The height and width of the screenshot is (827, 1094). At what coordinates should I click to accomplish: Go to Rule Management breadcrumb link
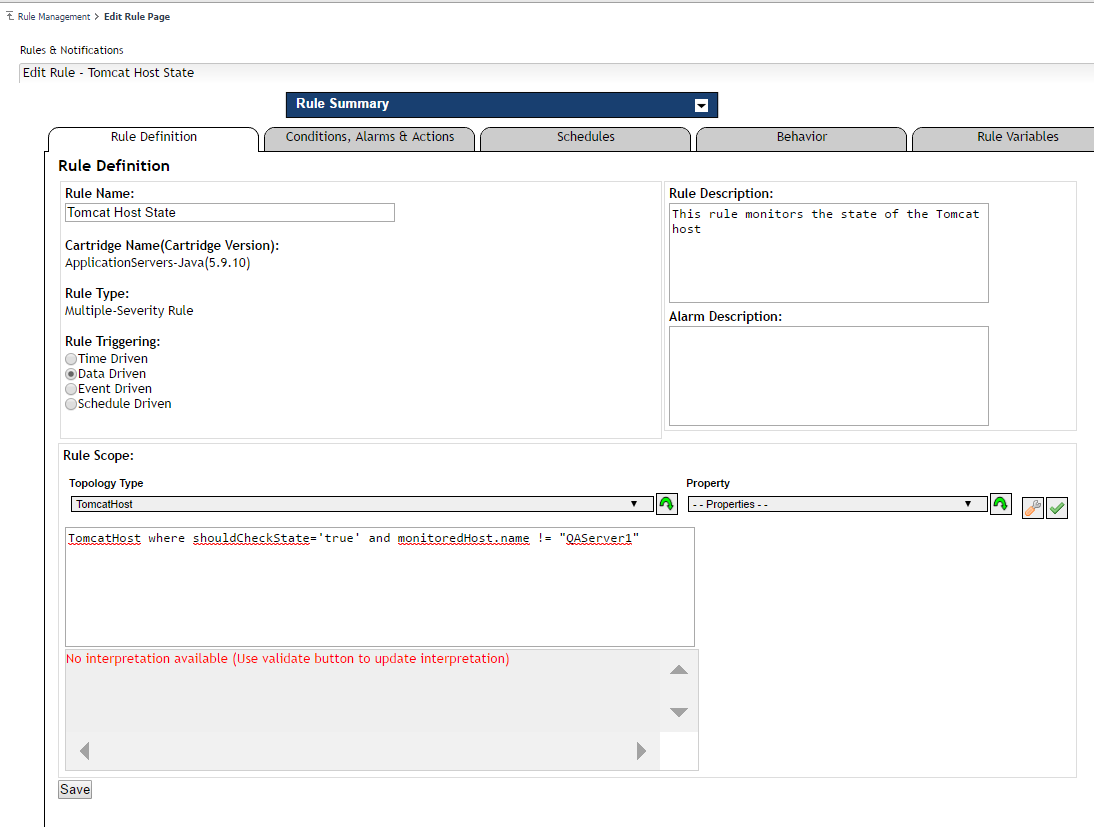54,17
